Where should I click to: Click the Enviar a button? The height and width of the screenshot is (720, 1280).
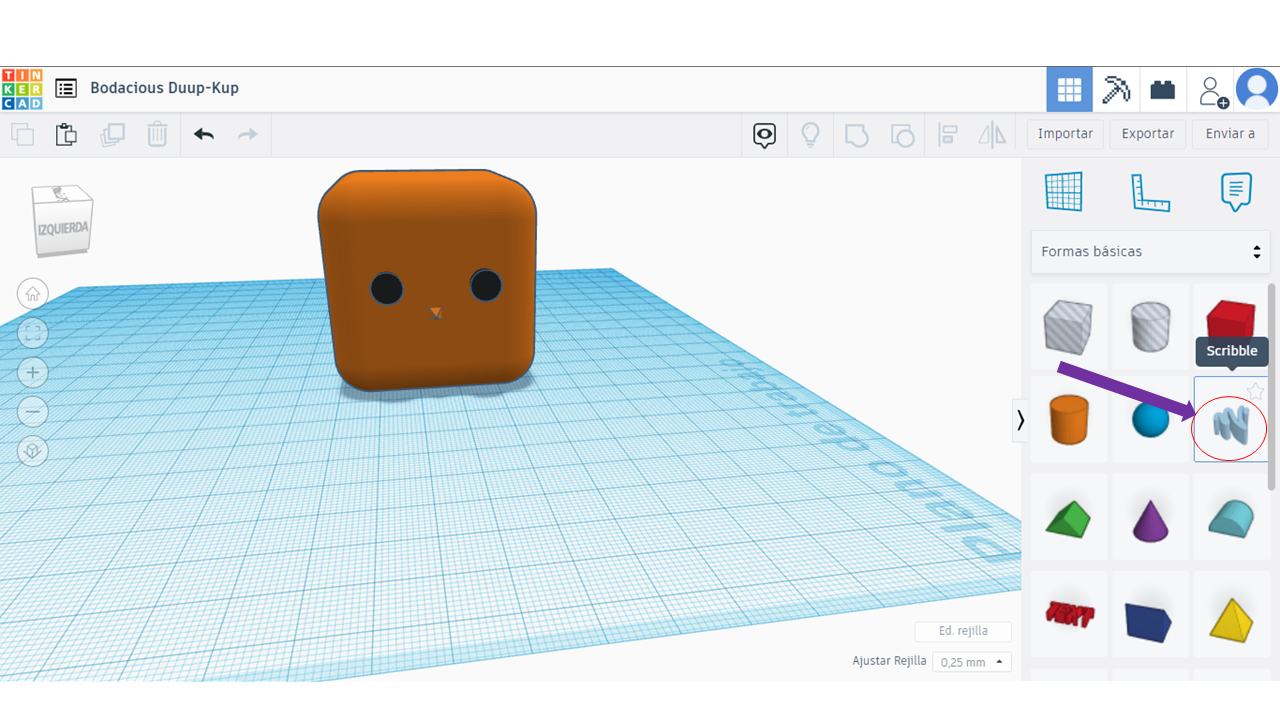point(1230,134)
